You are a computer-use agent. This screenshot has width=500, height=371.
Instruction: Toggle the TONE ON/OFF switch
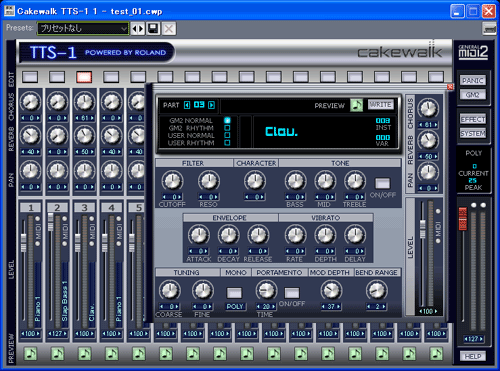[x=382, y=183]
